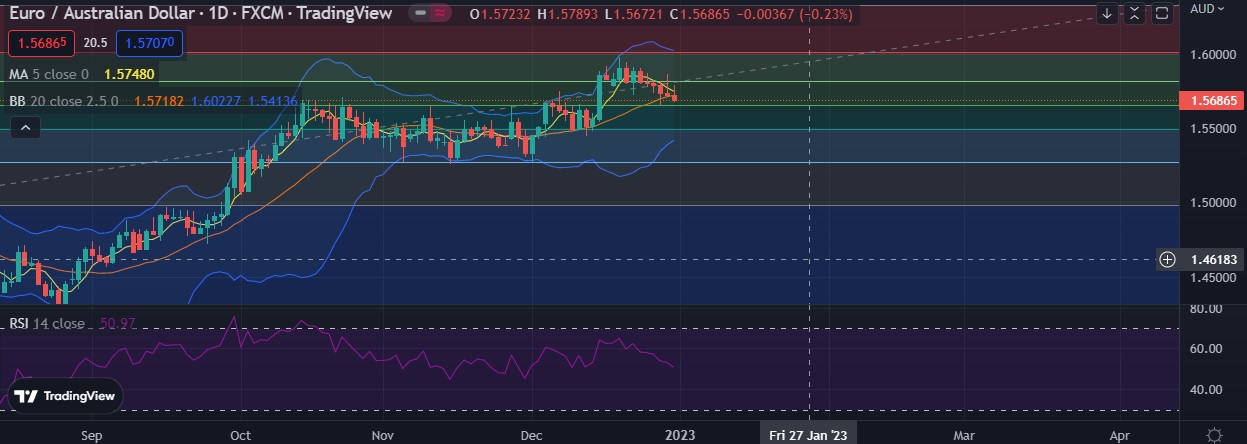Open the AUD currency dropdown

1209,8
